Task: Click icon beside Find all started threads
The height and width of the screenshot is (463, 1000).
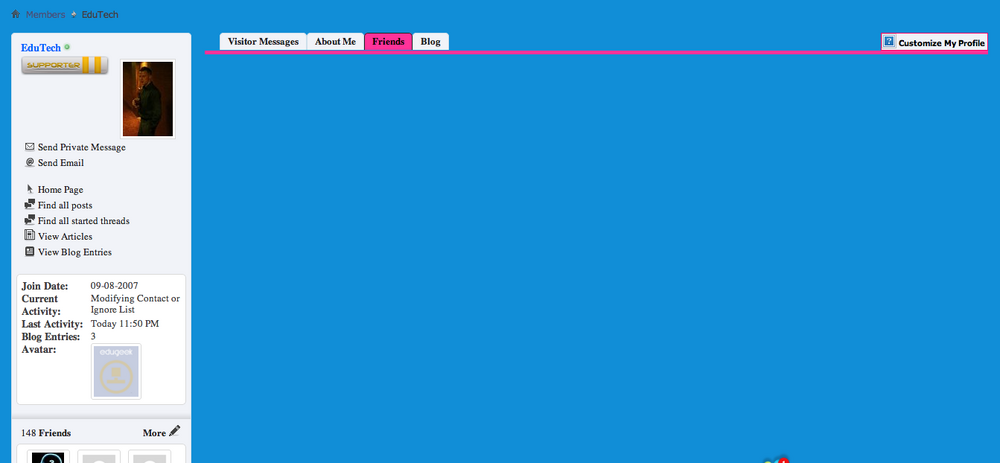Action: [29, 220]
